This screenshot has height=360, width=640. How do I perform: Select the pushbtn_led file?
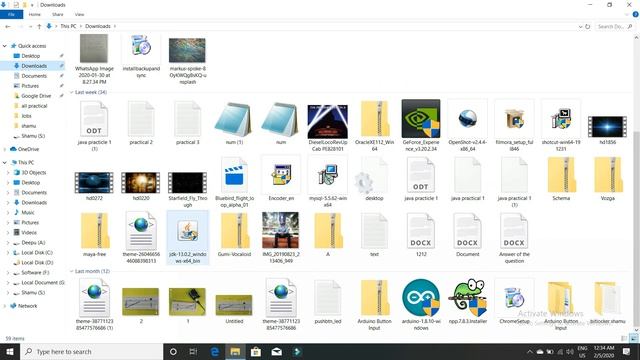(327, 299)
